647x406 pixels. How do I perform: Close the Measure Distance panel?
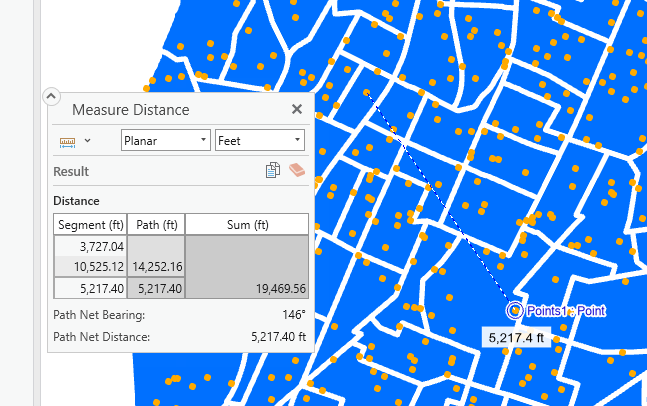(x=297, y=109)
